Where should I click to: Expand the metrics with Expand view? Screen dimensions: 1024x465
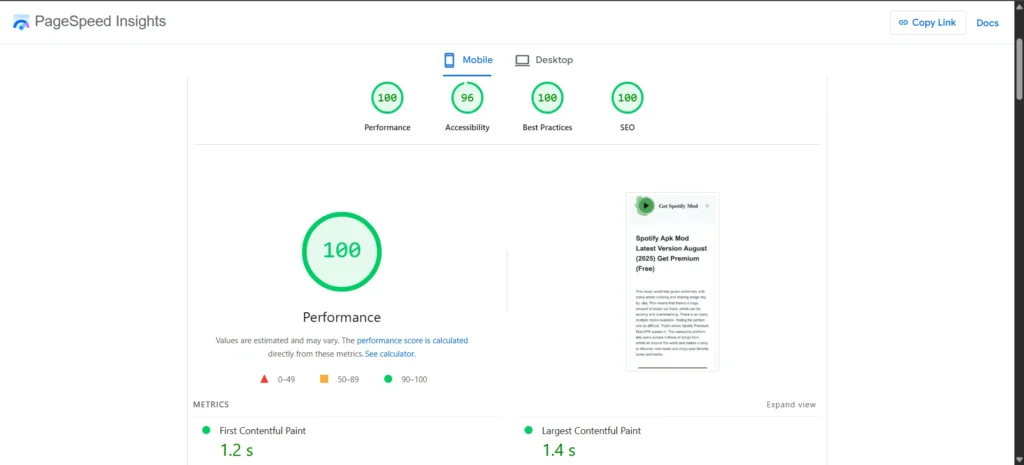[791, 405]
